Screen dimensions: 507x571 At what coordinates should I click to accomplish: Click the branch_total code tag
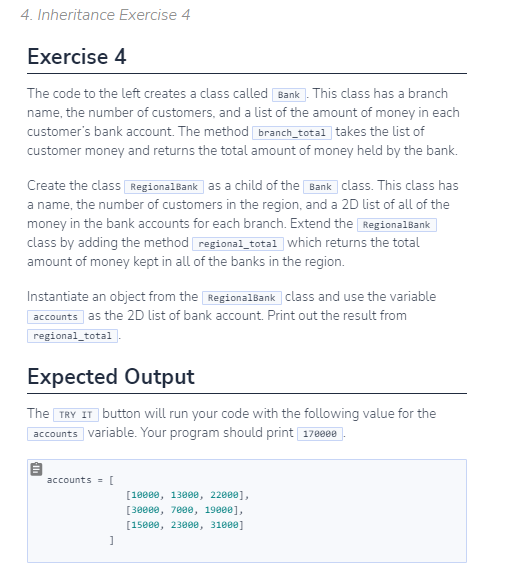pos(292,133)
